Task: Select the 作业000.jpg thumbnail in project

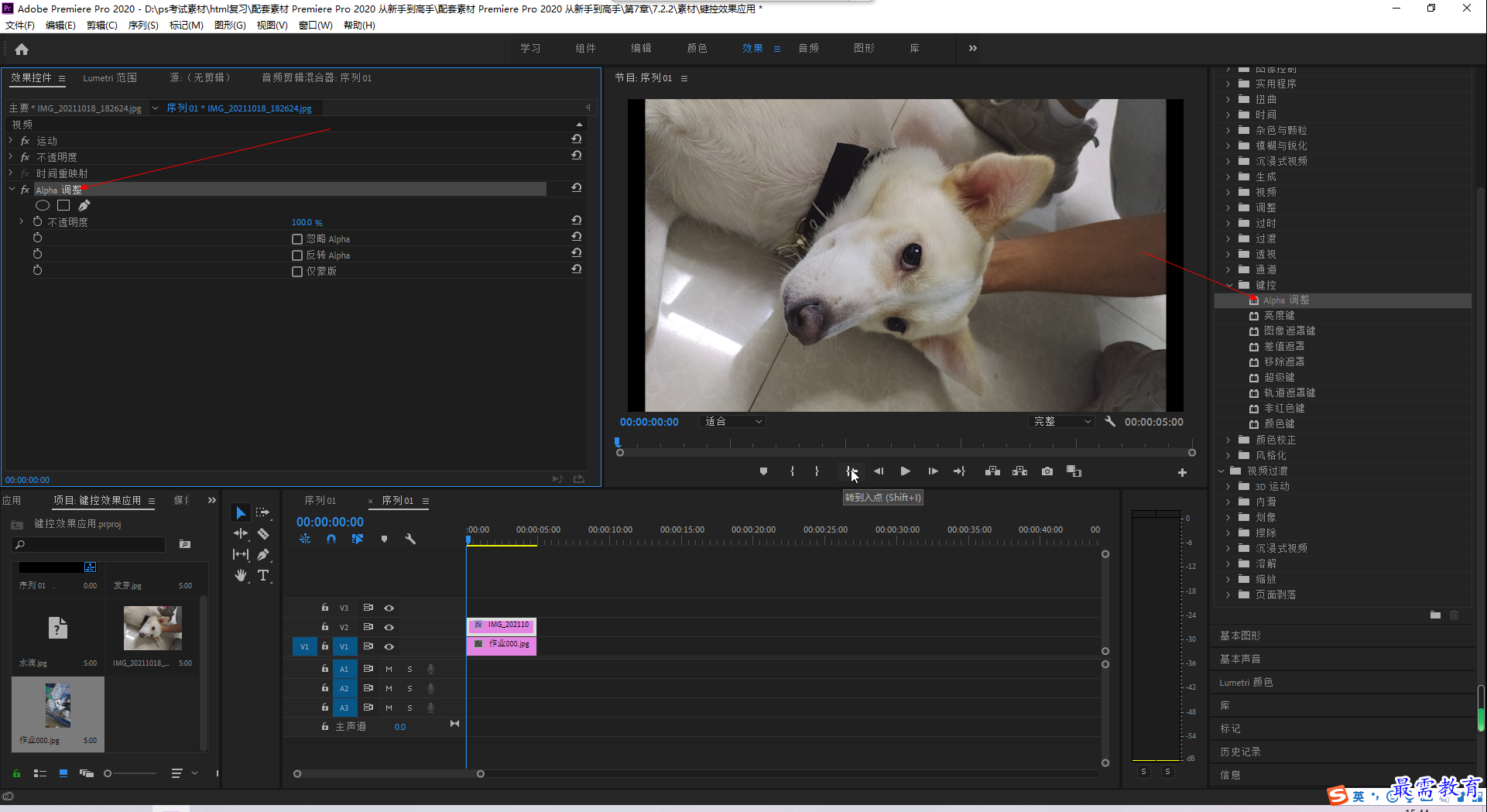Action: 58,706
